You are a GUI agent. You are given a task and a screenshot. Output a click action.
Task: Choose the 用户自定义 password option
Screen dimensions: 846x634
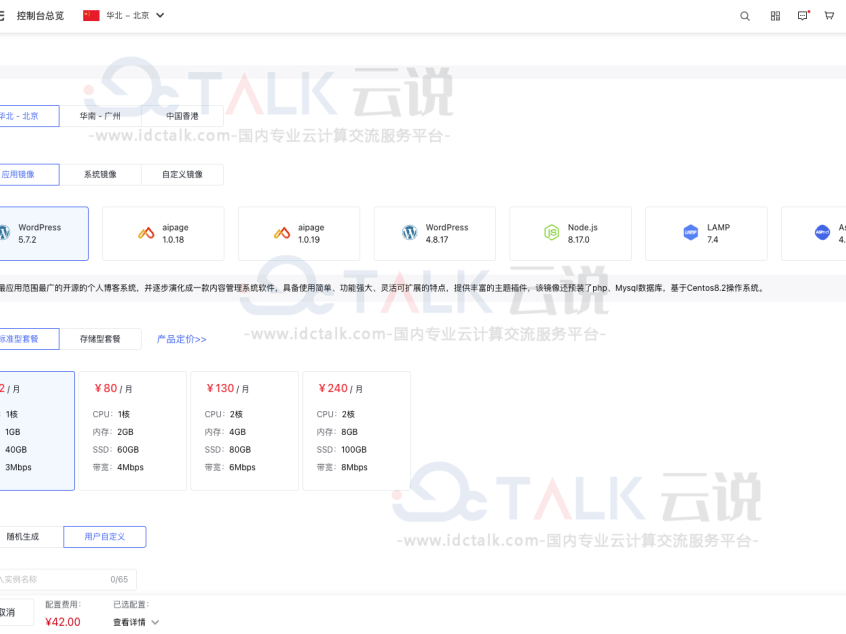(105, 537)
